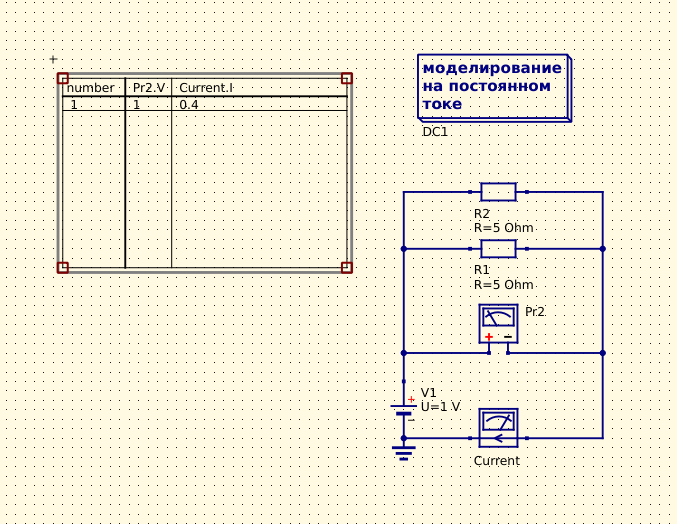
Task: Click the 'Current.I' table column header
Action: point(206,88)
